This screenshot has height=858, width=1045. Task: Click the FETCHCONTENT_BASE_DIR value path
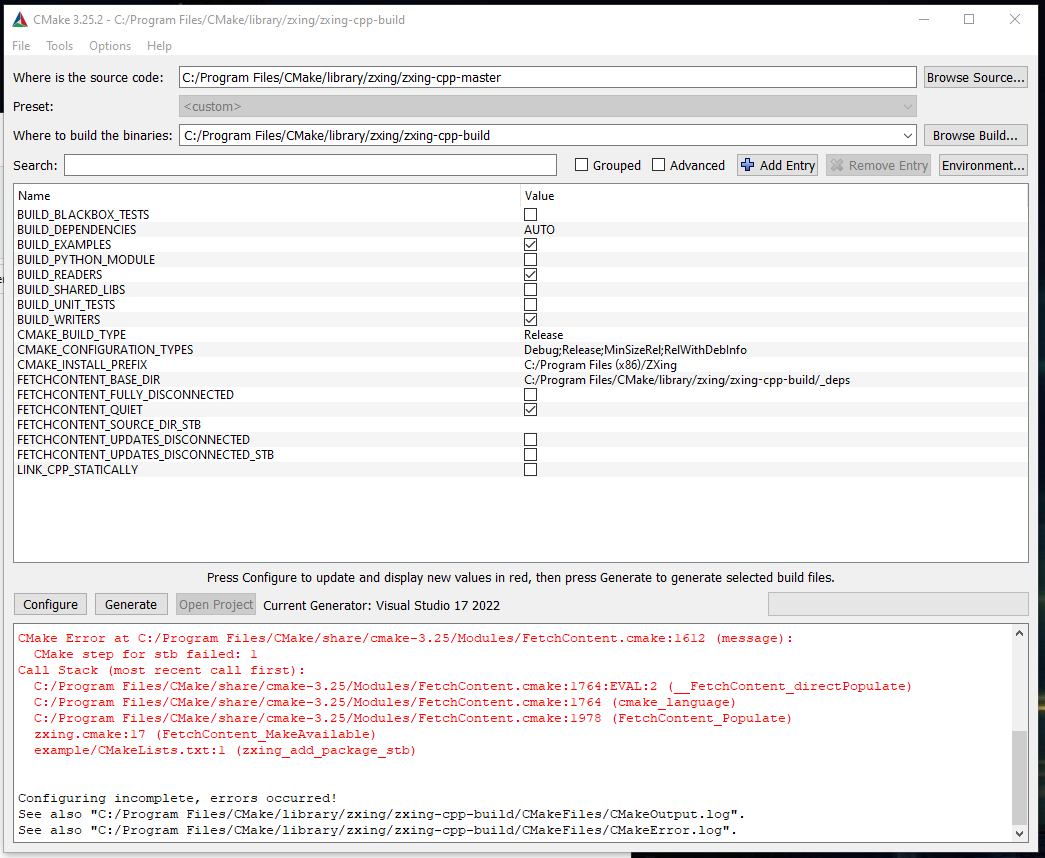[x=687, y=380]
